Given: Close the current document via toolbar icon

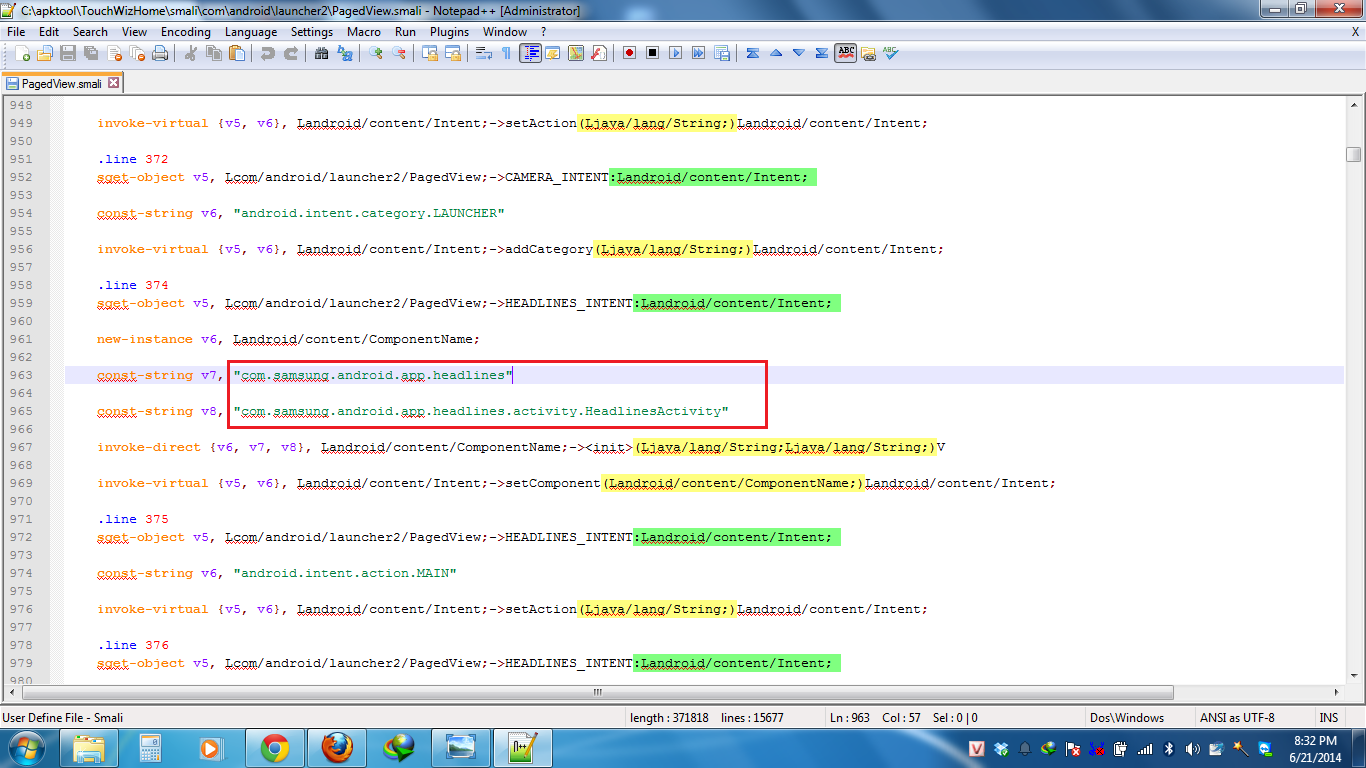Looking at the screenshot, I should (x=115, y=53).
